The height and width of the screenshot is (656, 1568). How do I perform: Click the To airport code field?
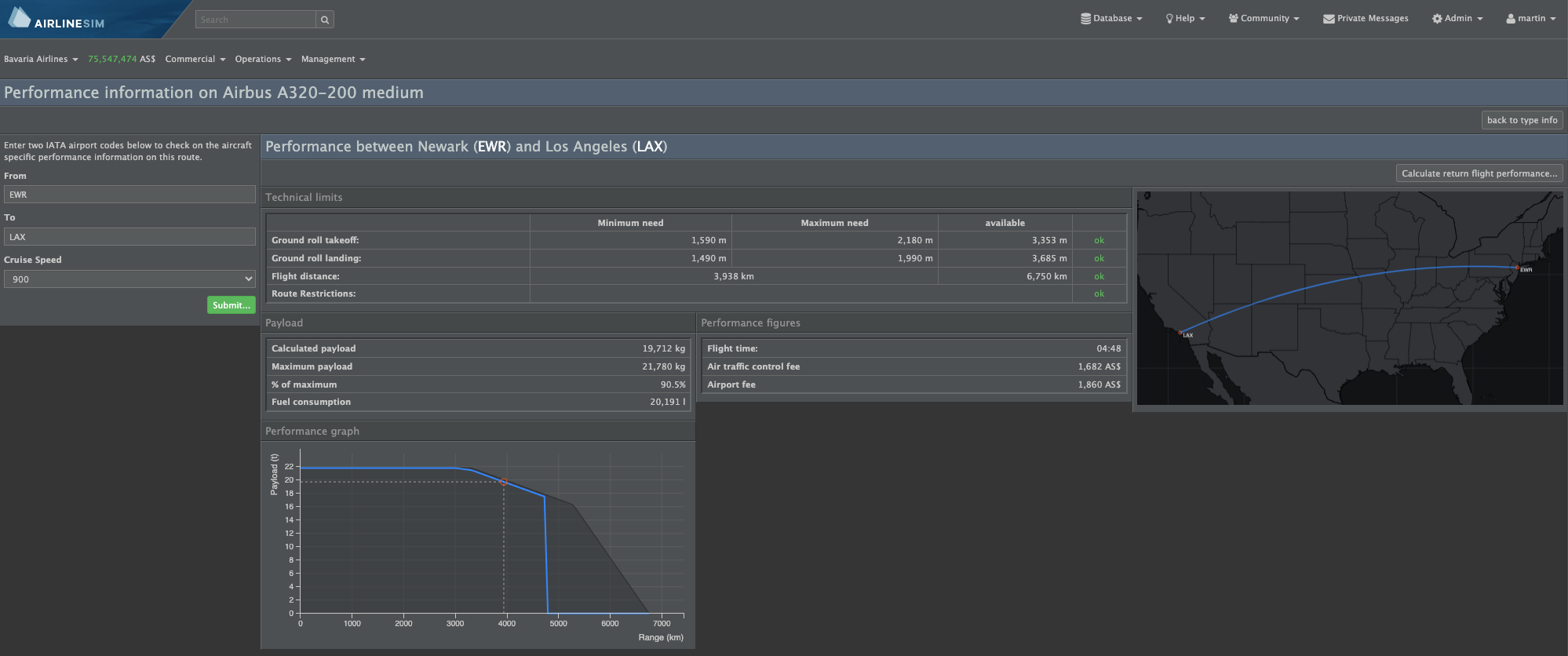129,237
